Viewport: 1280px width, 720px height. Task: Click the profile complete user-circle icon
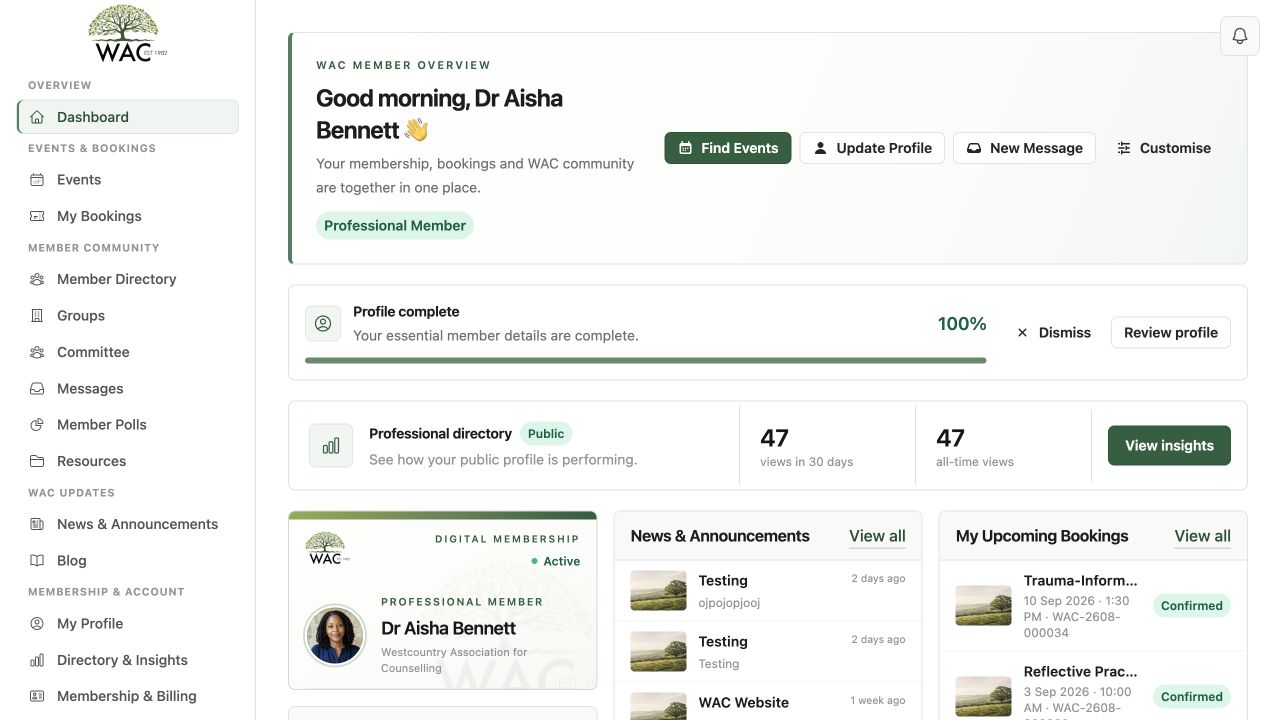pyautogui.click(x=323, y=324)
